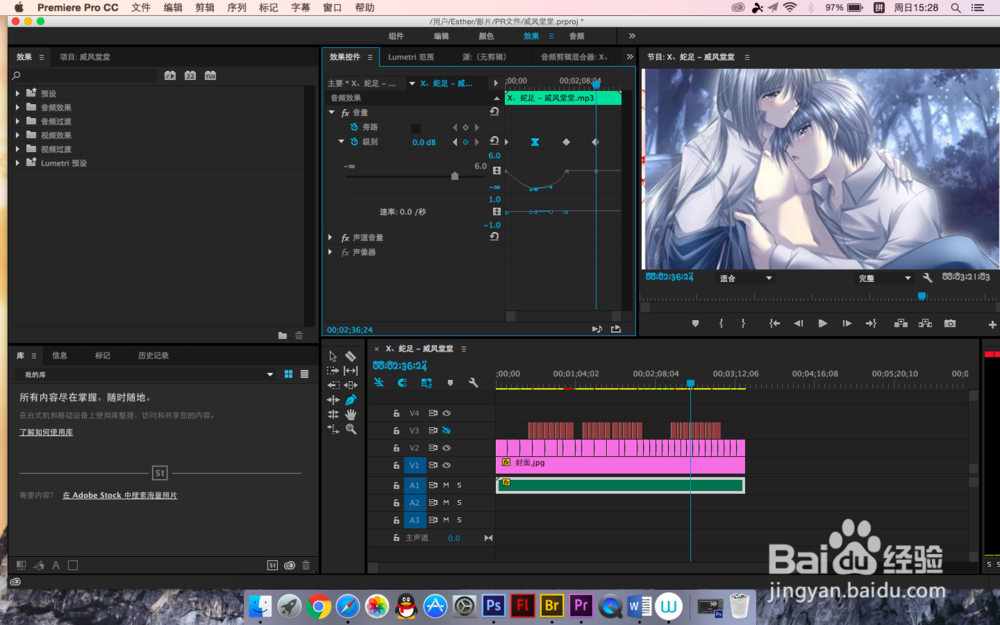Viewport: 1000px width, 625px height.
Task: Open timeline wrench settings
Action: click(x=473, y=383)
